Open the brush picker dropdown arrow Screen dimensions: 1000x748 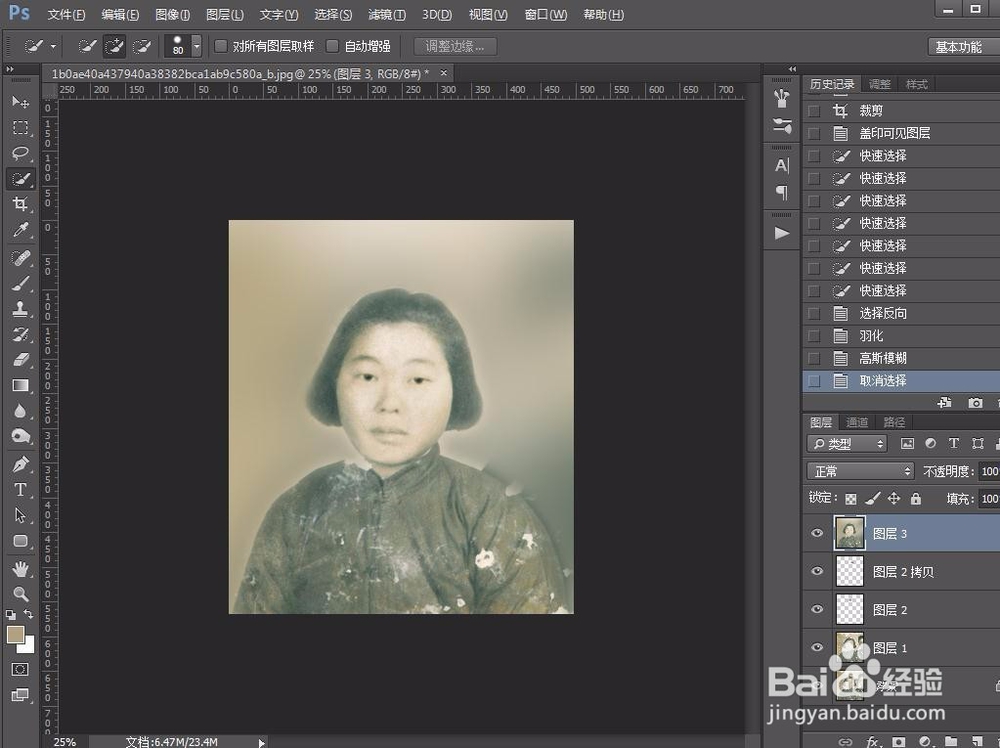point(196,46)
